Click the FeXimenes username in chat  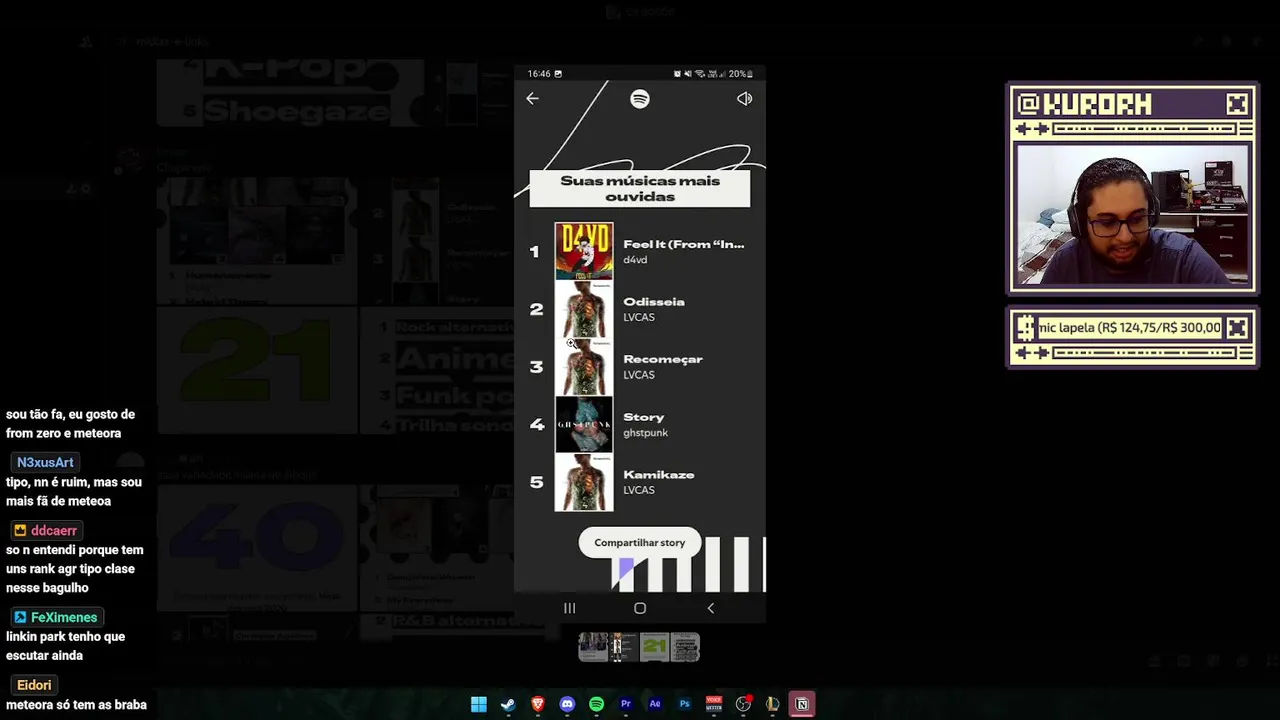56,617
